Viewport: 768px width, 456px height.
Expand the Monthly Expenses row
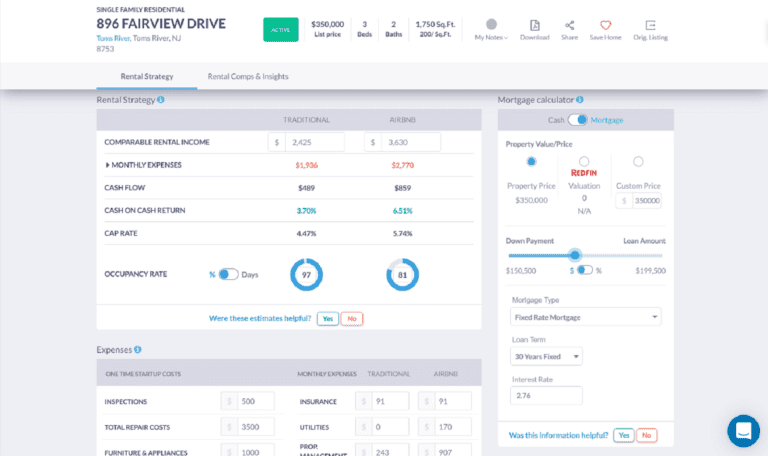pyautogui.click(x=108, y=165)
